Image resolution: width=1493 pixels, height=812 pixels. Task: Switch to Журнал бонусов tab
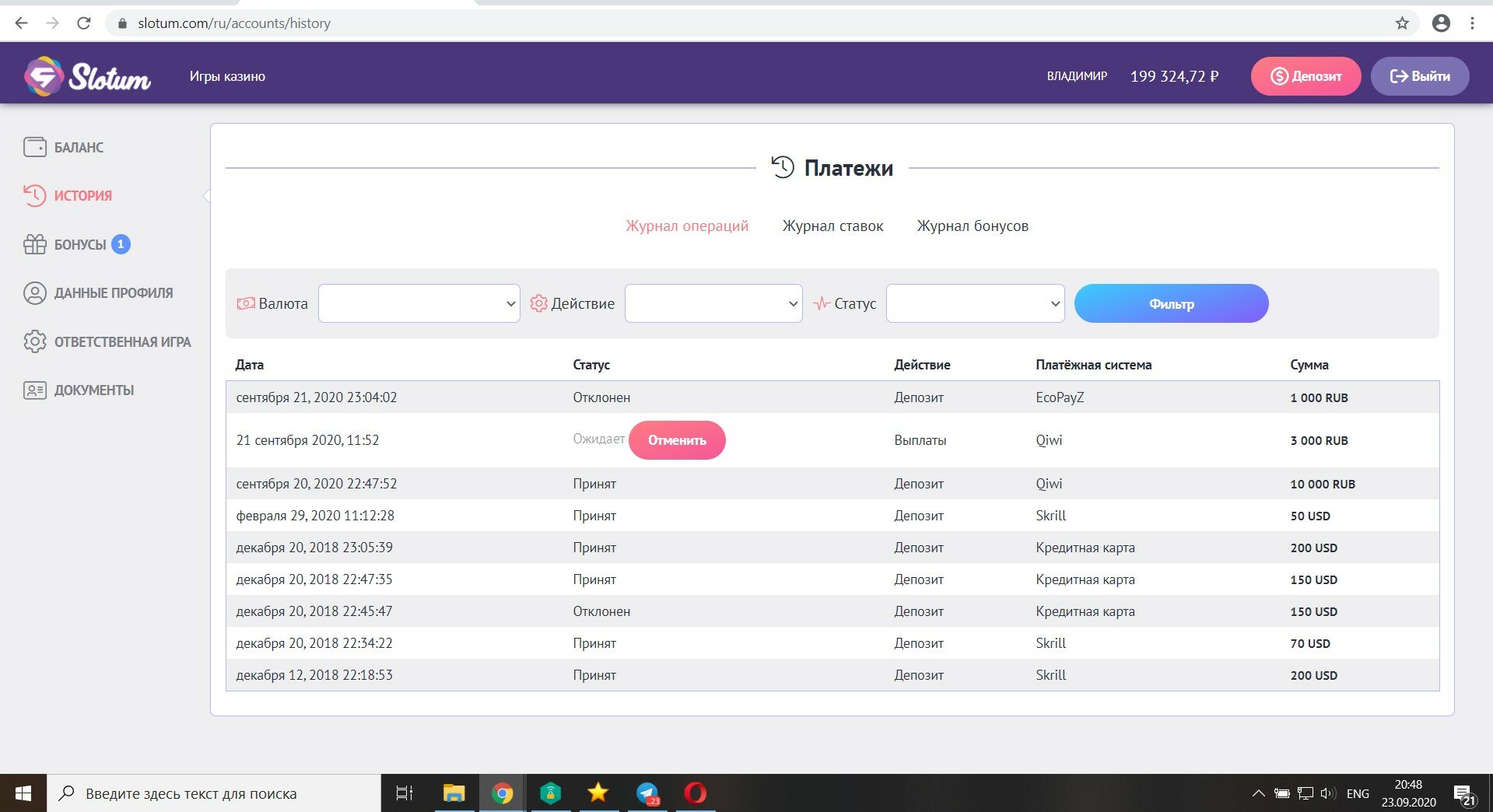click(972, 226)
